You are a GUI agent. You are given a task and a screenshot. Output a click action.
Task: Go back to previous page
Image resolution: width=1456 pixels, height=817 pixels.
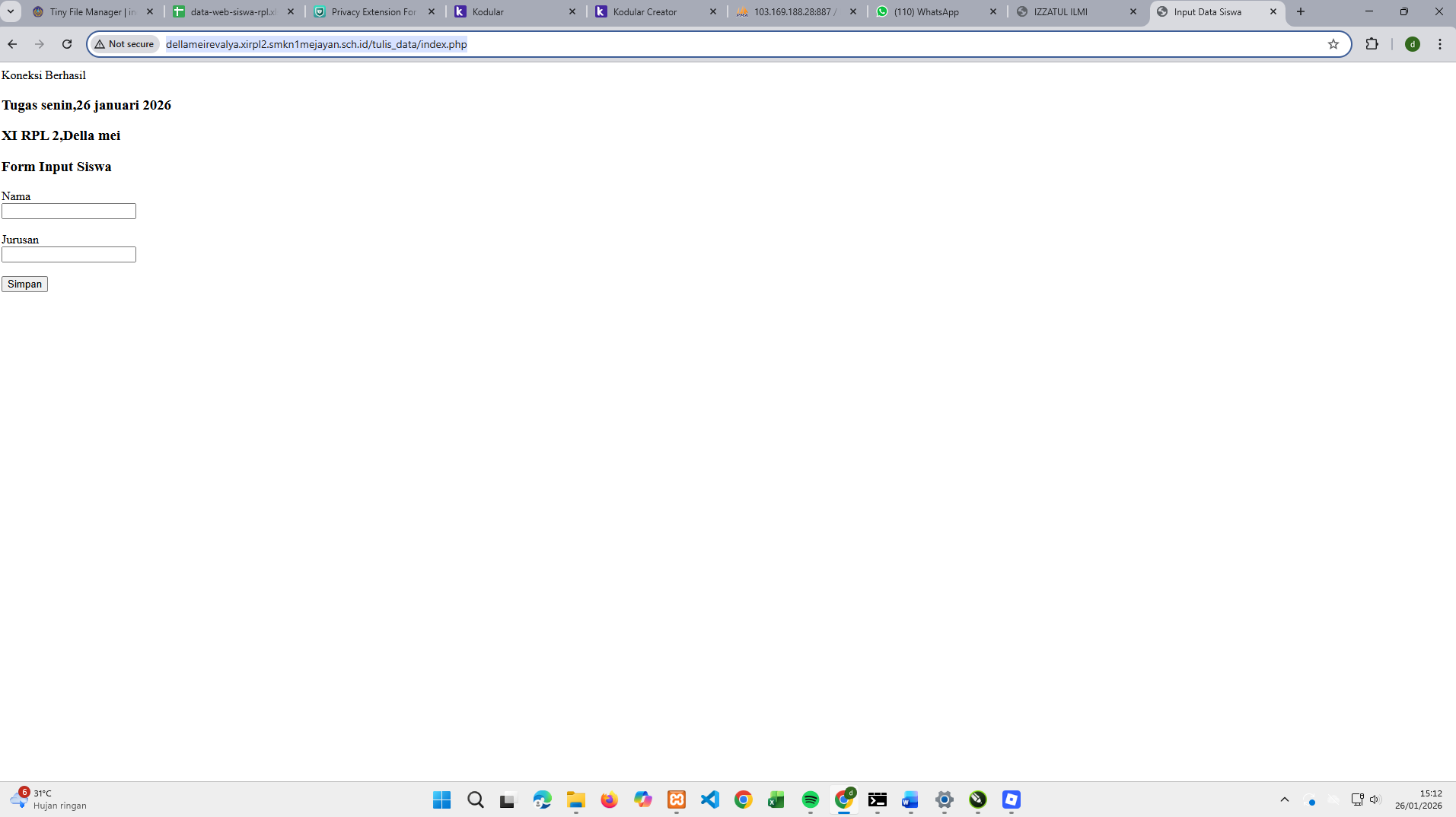pyautogui.click(x=12, y=44)
